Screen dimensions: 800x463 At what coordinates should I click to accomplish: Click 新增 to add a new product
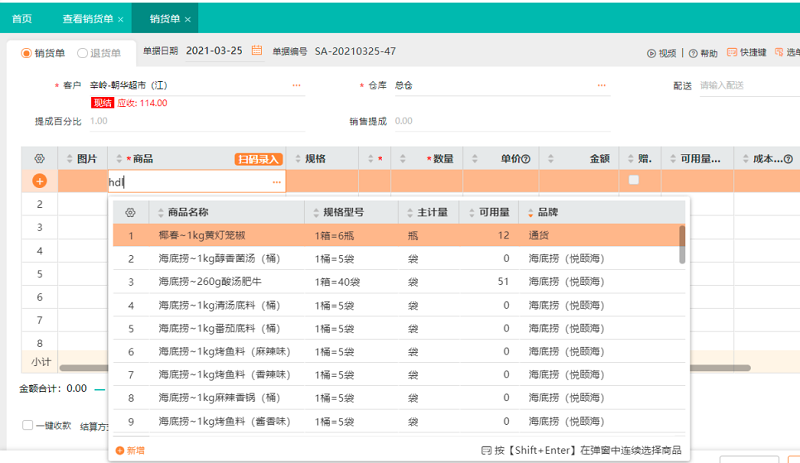(130, 450)
